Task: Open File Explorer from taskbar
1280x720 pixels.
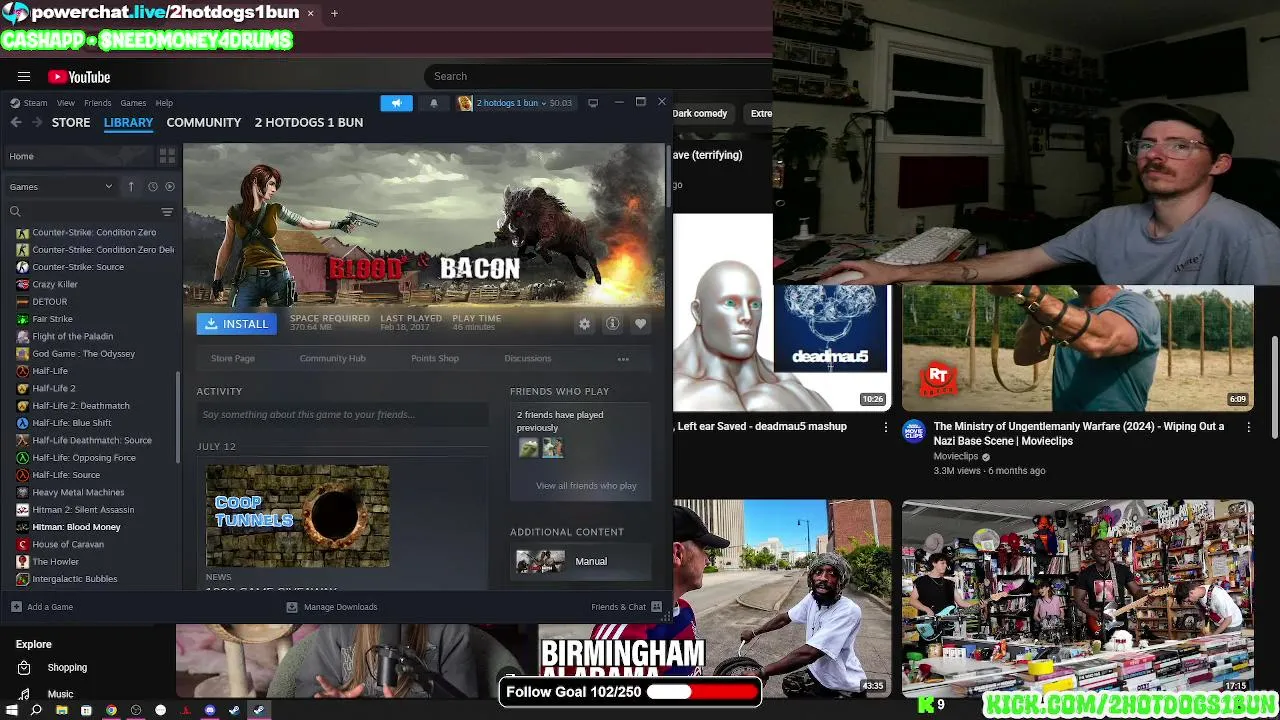Action: (x=61, y=710)
